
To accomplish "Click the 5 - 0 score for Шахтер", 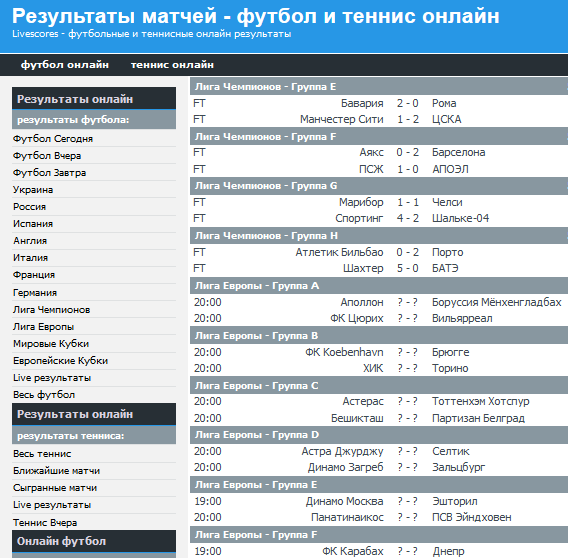I will point(408,268).
